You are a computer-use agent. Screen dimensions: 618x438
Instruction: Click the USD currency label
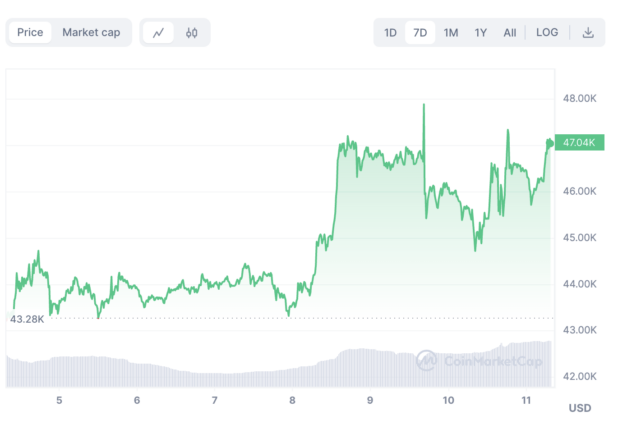pyautogui.click(x=580, y=408)
